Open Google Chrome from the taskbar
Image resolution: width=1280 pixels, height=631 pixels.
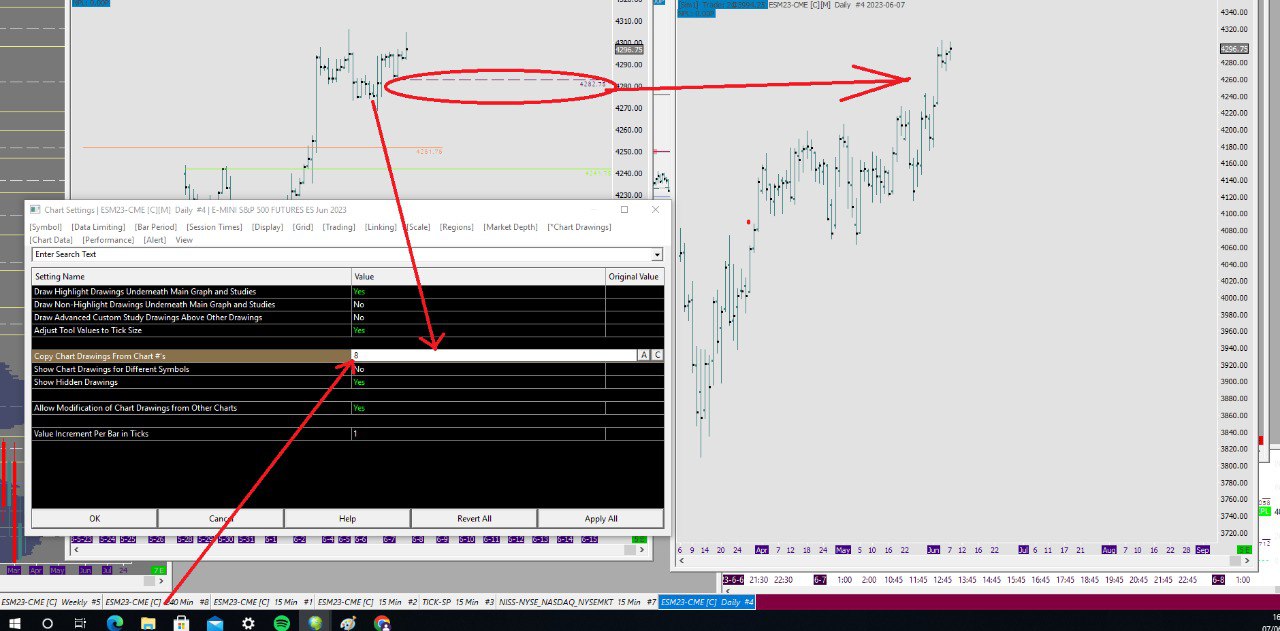381,622
